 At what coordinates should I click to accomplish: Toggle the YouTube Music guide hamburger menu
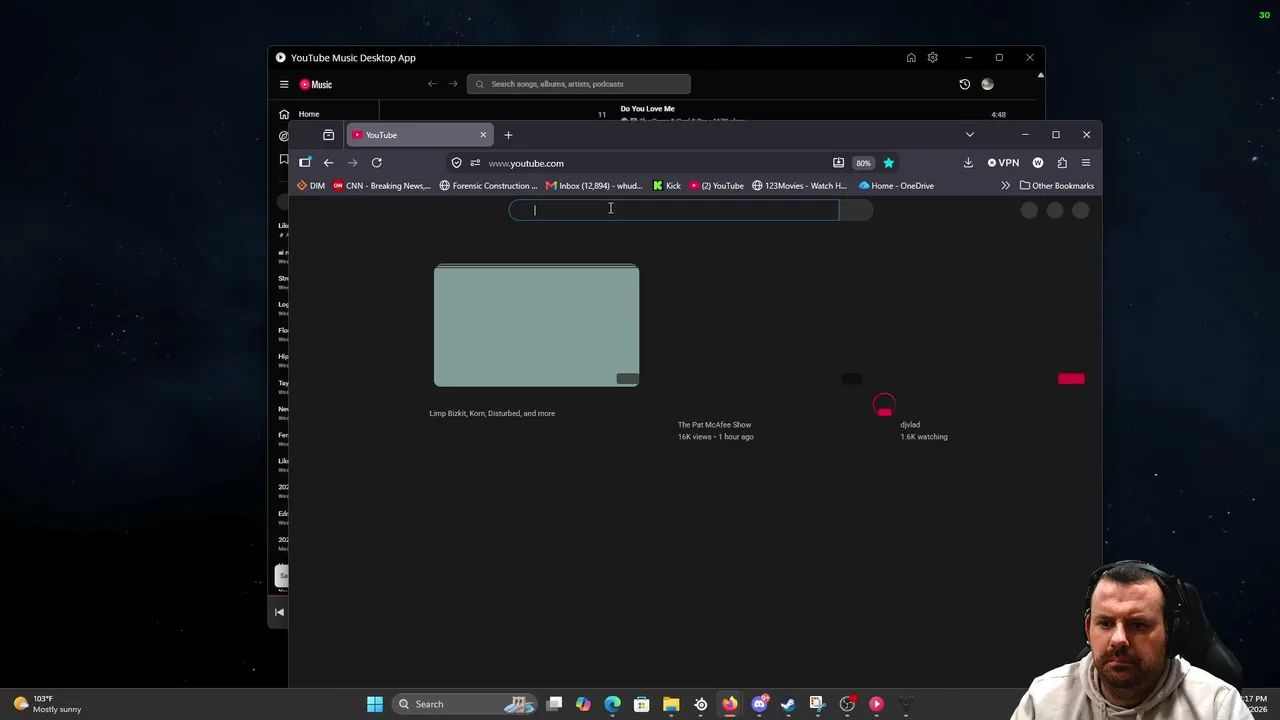(x=284, y=85)
